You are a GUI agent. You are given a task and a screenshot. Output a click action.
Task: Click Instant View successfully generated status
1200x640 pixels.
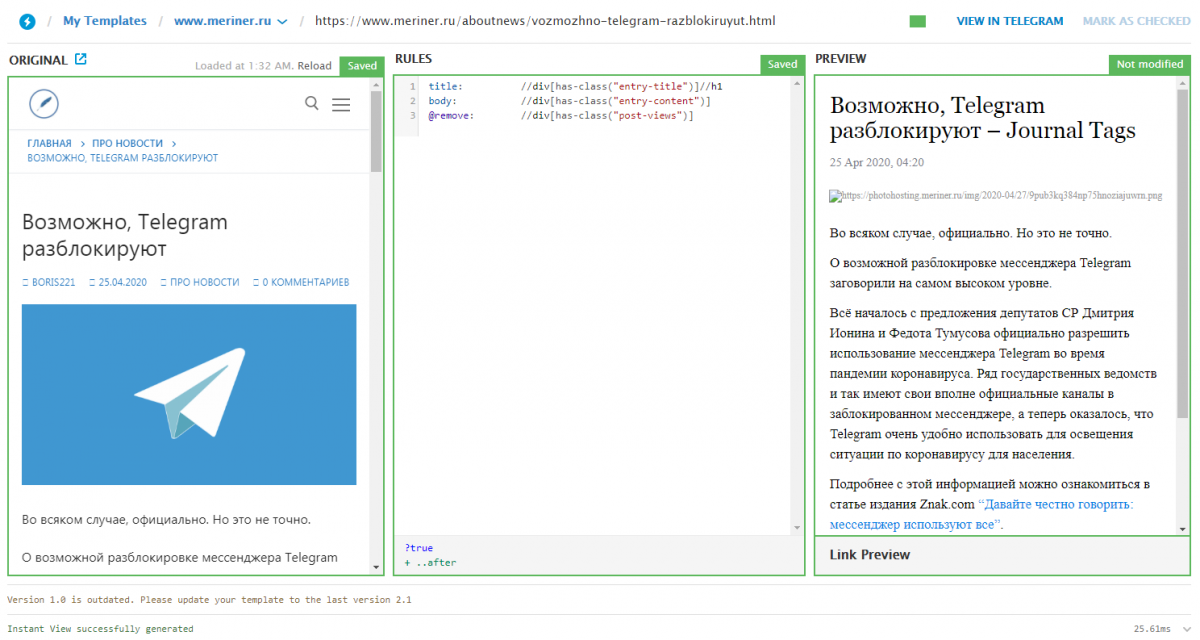pos(100,629)
